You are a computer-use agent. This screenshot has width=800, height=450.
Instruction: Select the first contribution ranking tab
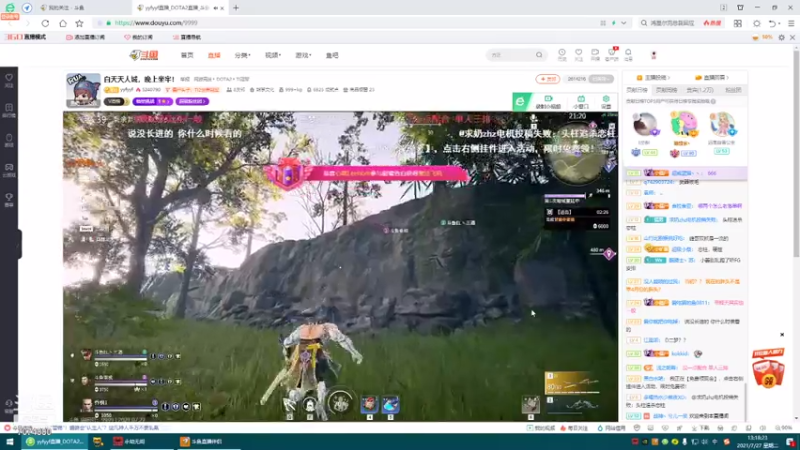[x=636, y=90]
